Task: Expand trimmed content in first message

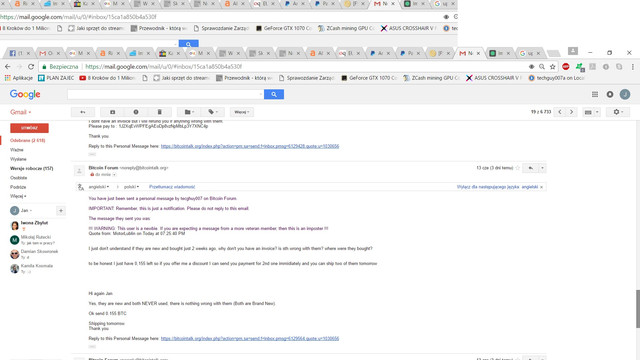Action: tap(92, 154)
